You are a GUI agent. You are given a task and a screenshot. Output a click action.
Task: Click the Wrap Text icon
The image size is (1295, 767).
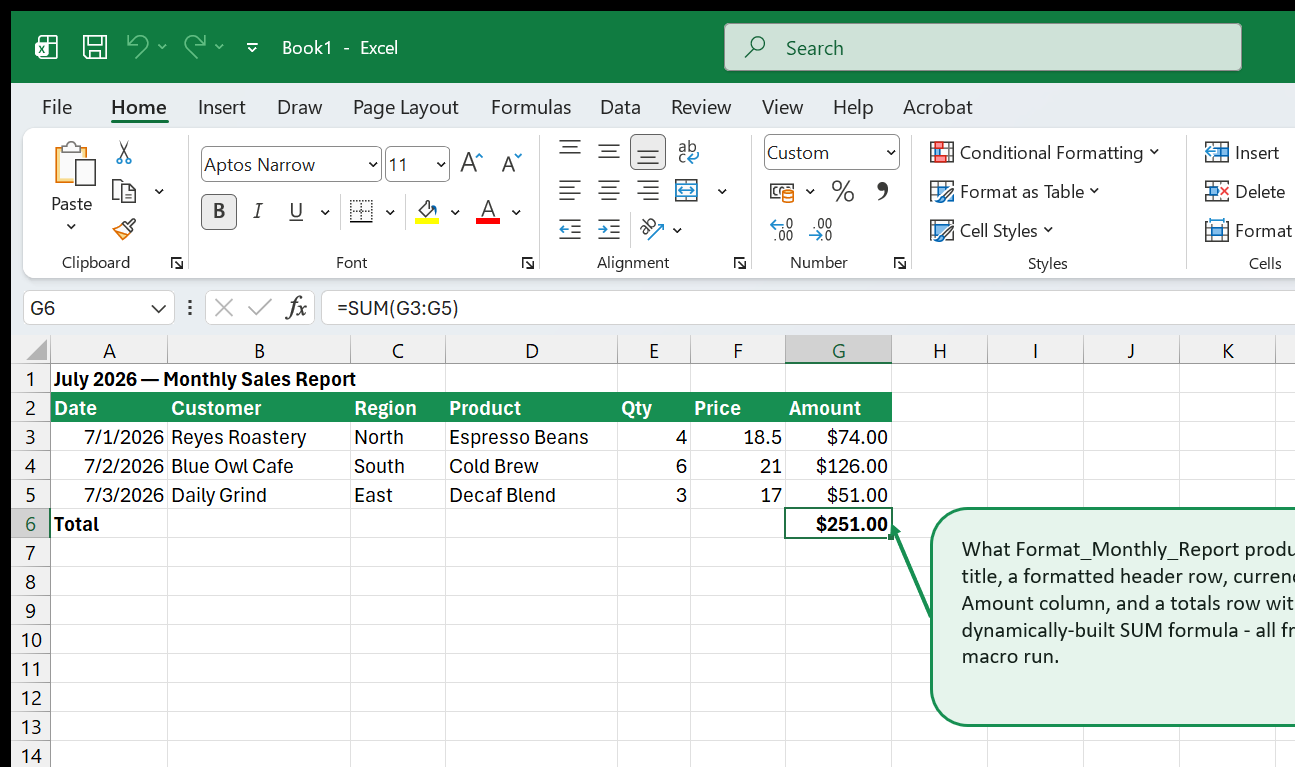pos(688,151)
